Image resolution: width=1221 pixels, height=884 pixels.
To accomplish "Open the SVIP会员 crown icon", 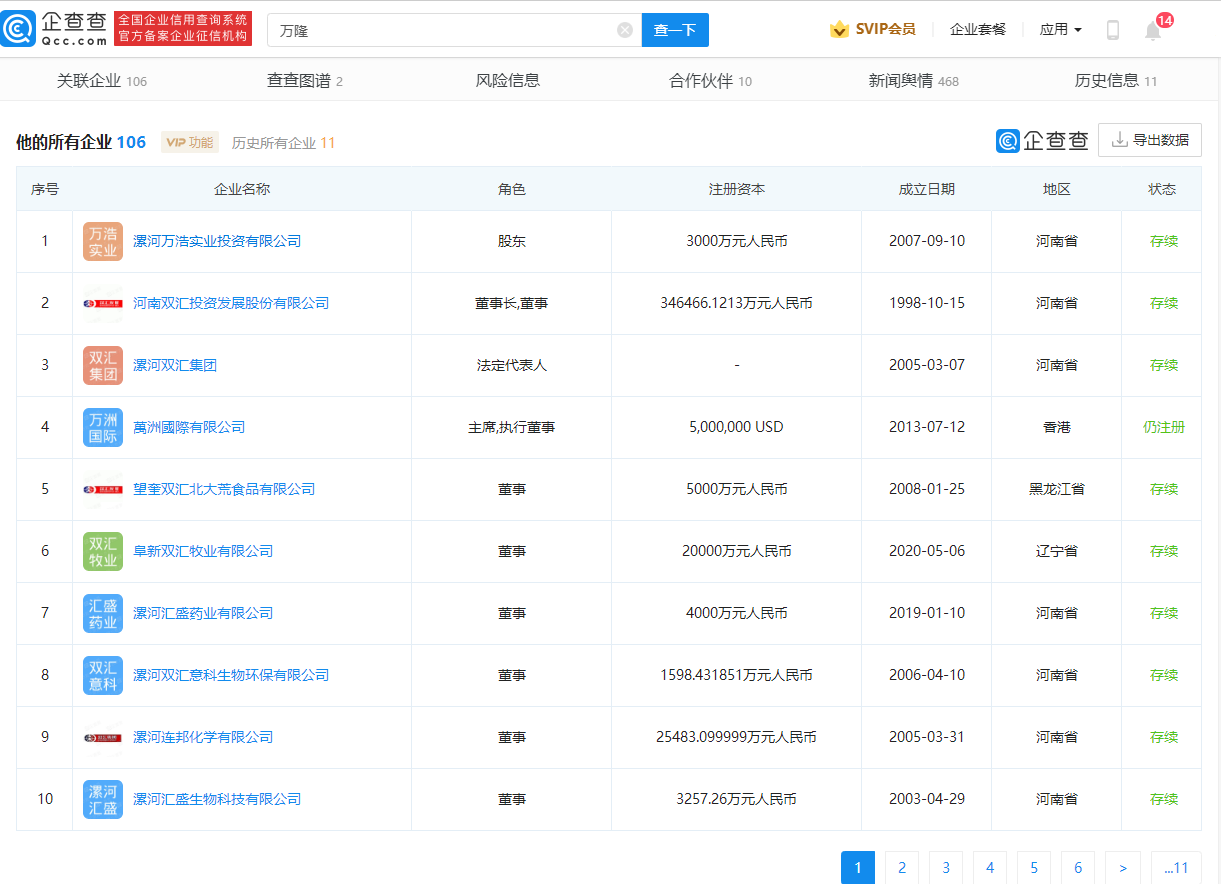I will click(x=841, y=29).
